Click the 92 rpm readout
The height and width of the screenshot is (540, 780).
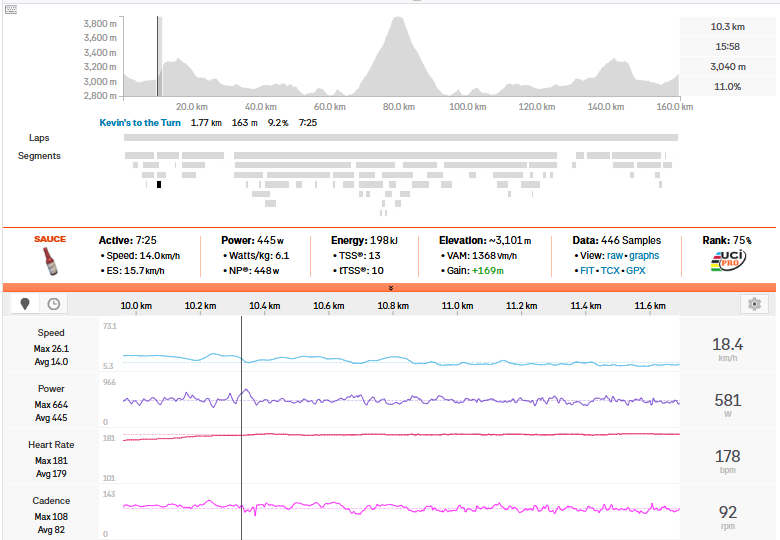(727, 512)
